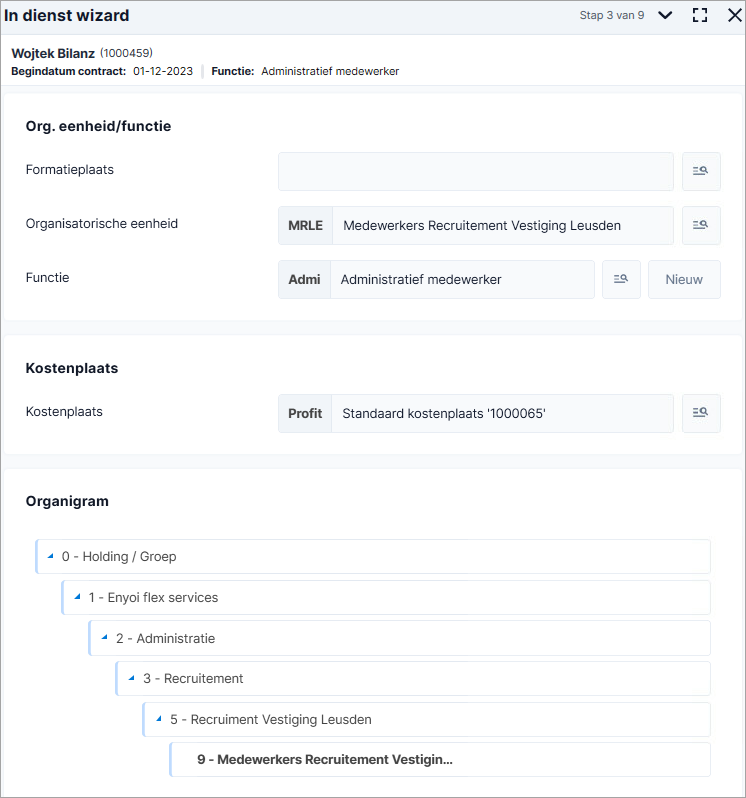Collapse the 2 - Administratie tree node
The height and width of the screenshot is (798, 746).
pos(104,638)
